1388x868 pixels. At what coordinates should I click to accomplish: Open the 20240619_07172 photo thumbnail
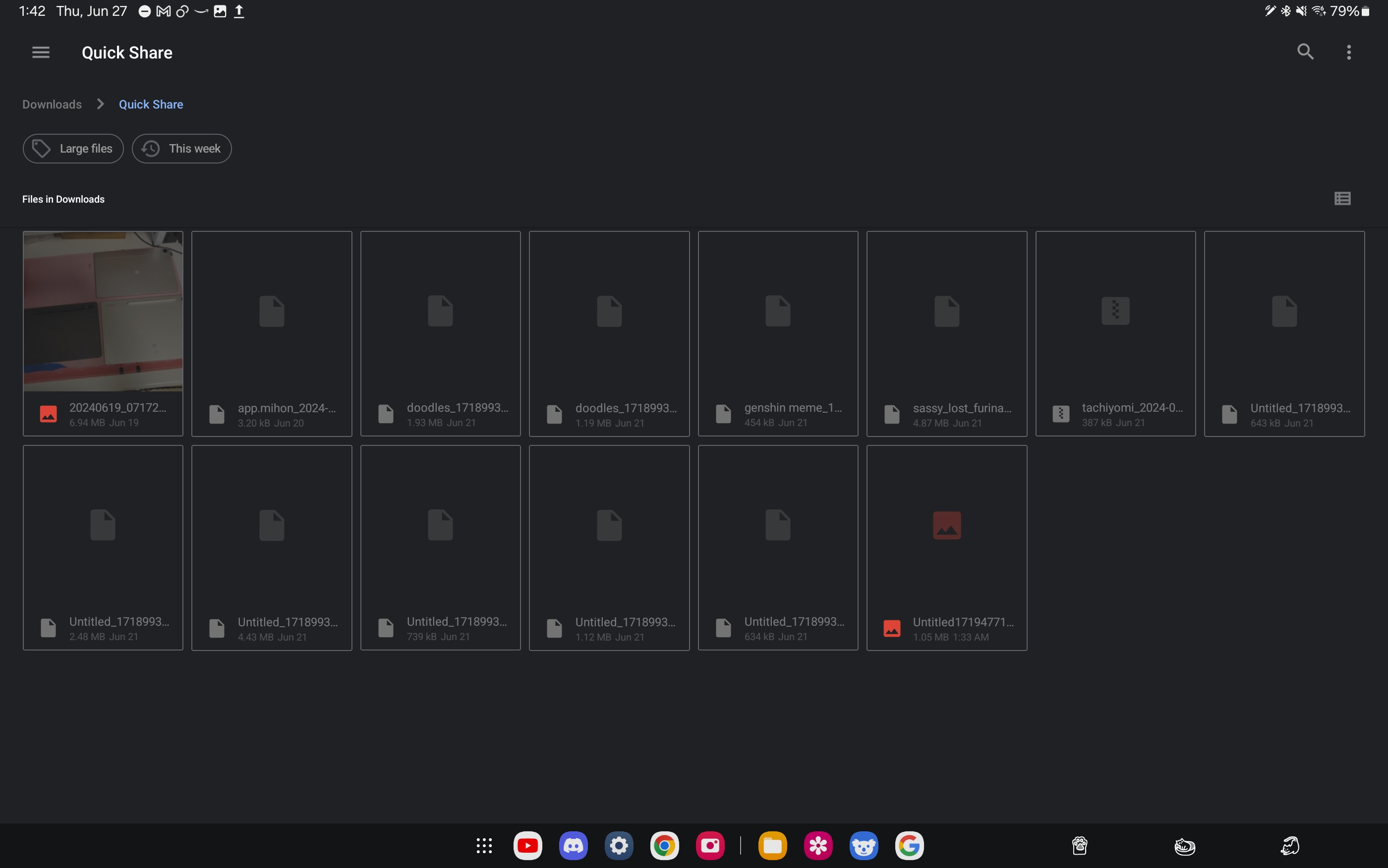pyautogui.click(x=103, y=311)
